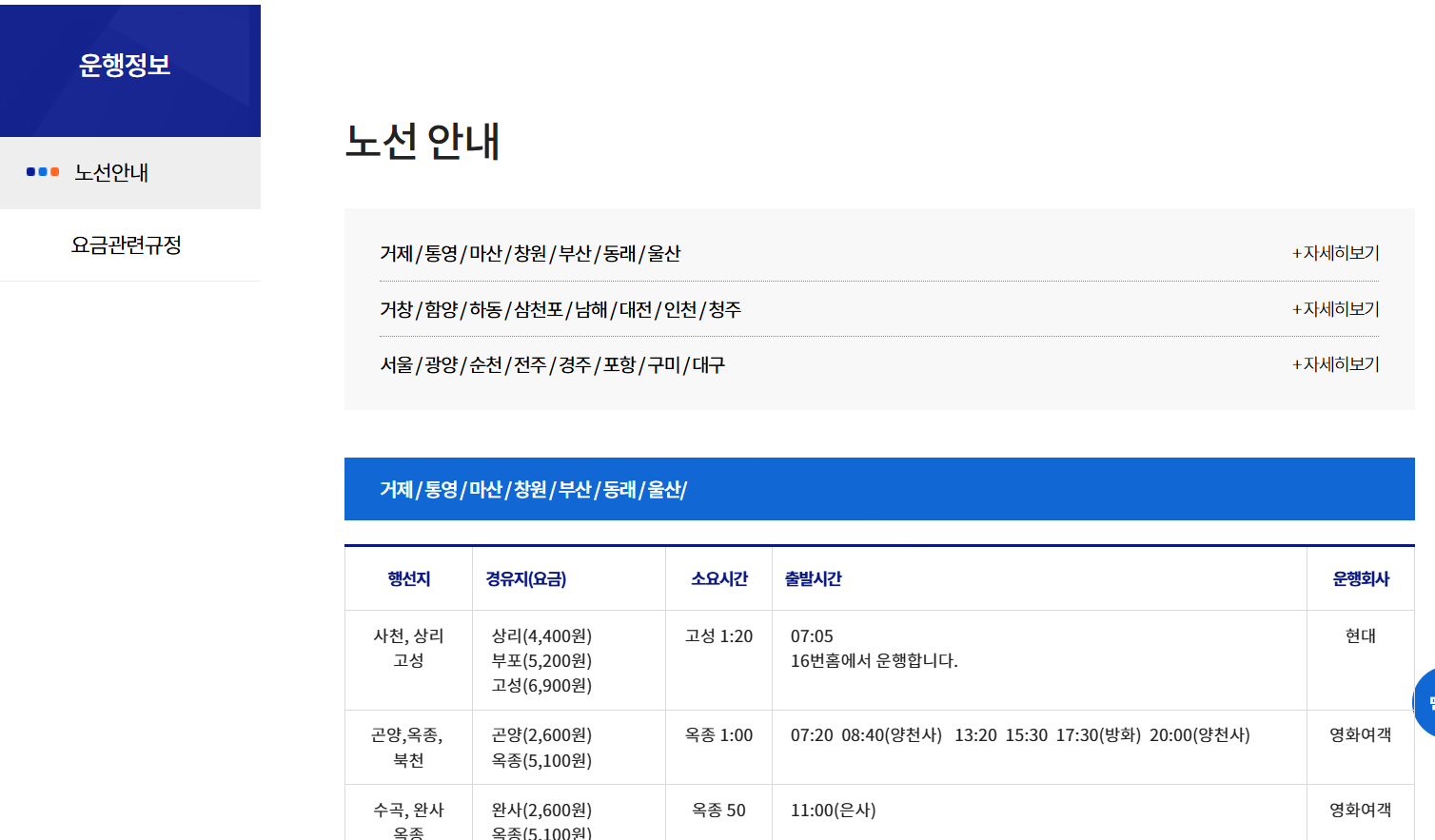The height and width of the screenshot is (840, 1435).
Task: Click the 옥종(5,100원) fare in 곤양 row
Action: pyautogui.click(x=541, y=760)
